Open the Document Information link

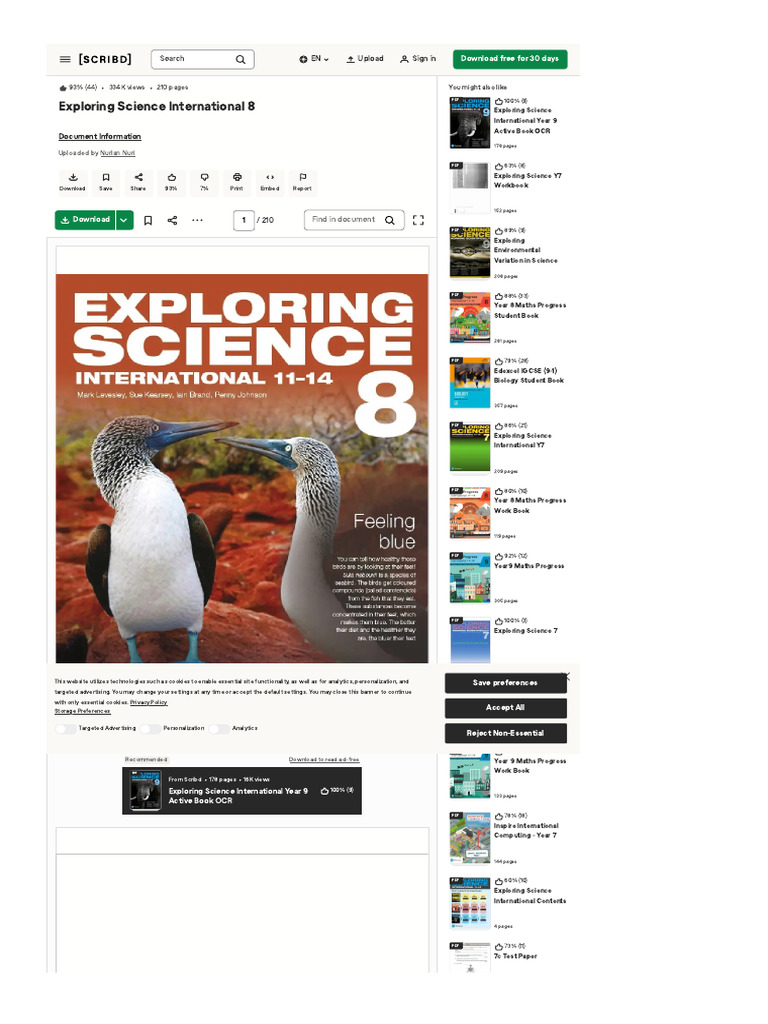tap(100, 136)
